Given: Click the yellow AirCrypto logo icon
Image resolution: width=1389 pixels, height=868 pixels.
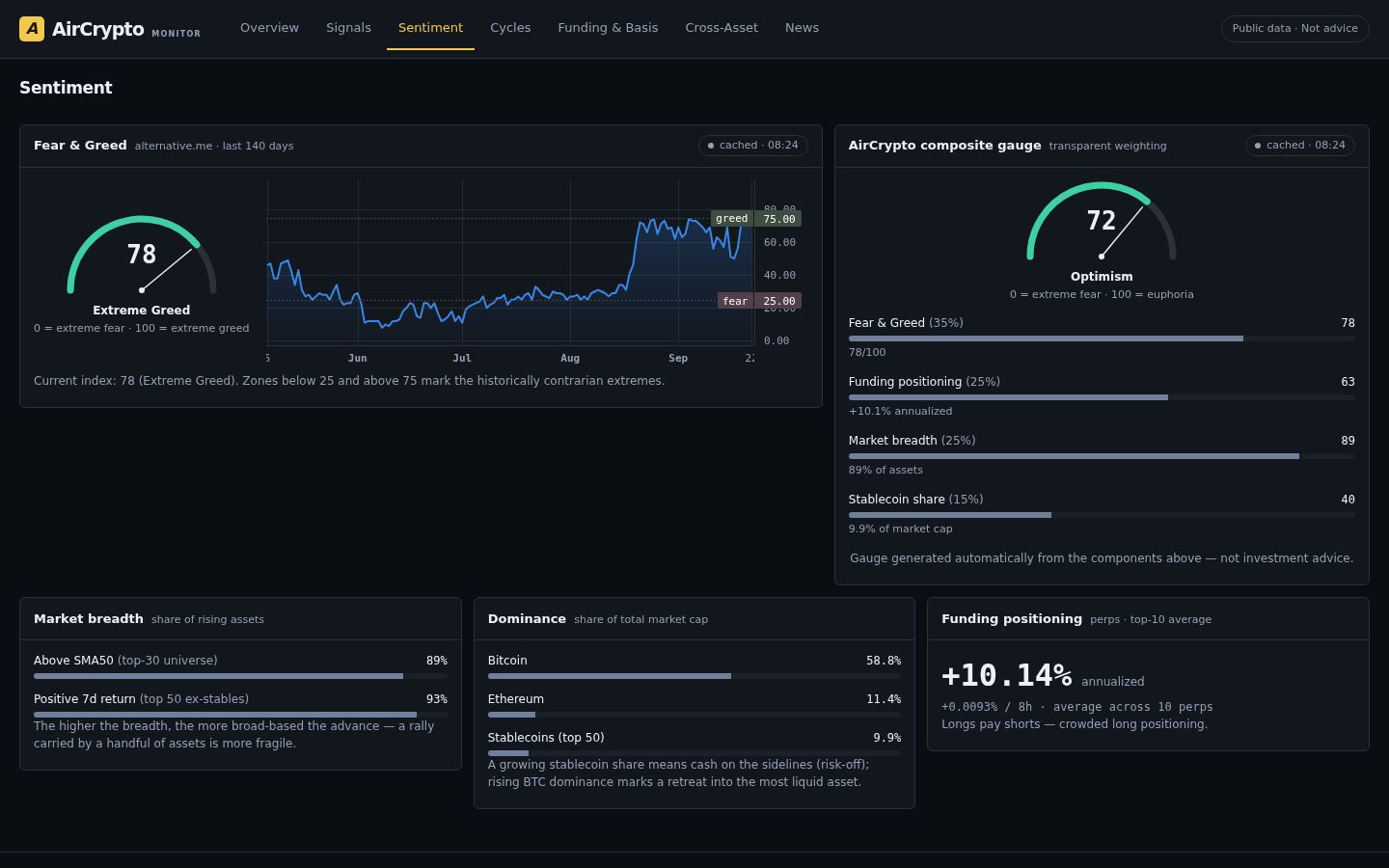Looking at the screenshot, I should click(32, 28).
